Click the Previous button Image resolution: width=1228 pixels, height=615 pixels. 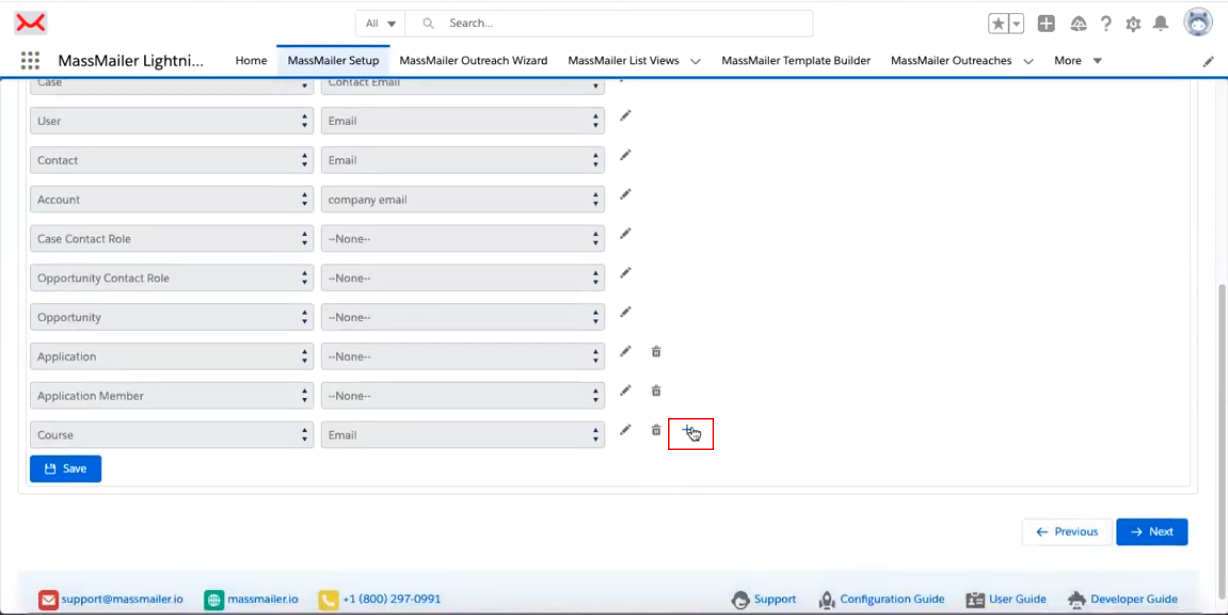tap(1067, 532)
